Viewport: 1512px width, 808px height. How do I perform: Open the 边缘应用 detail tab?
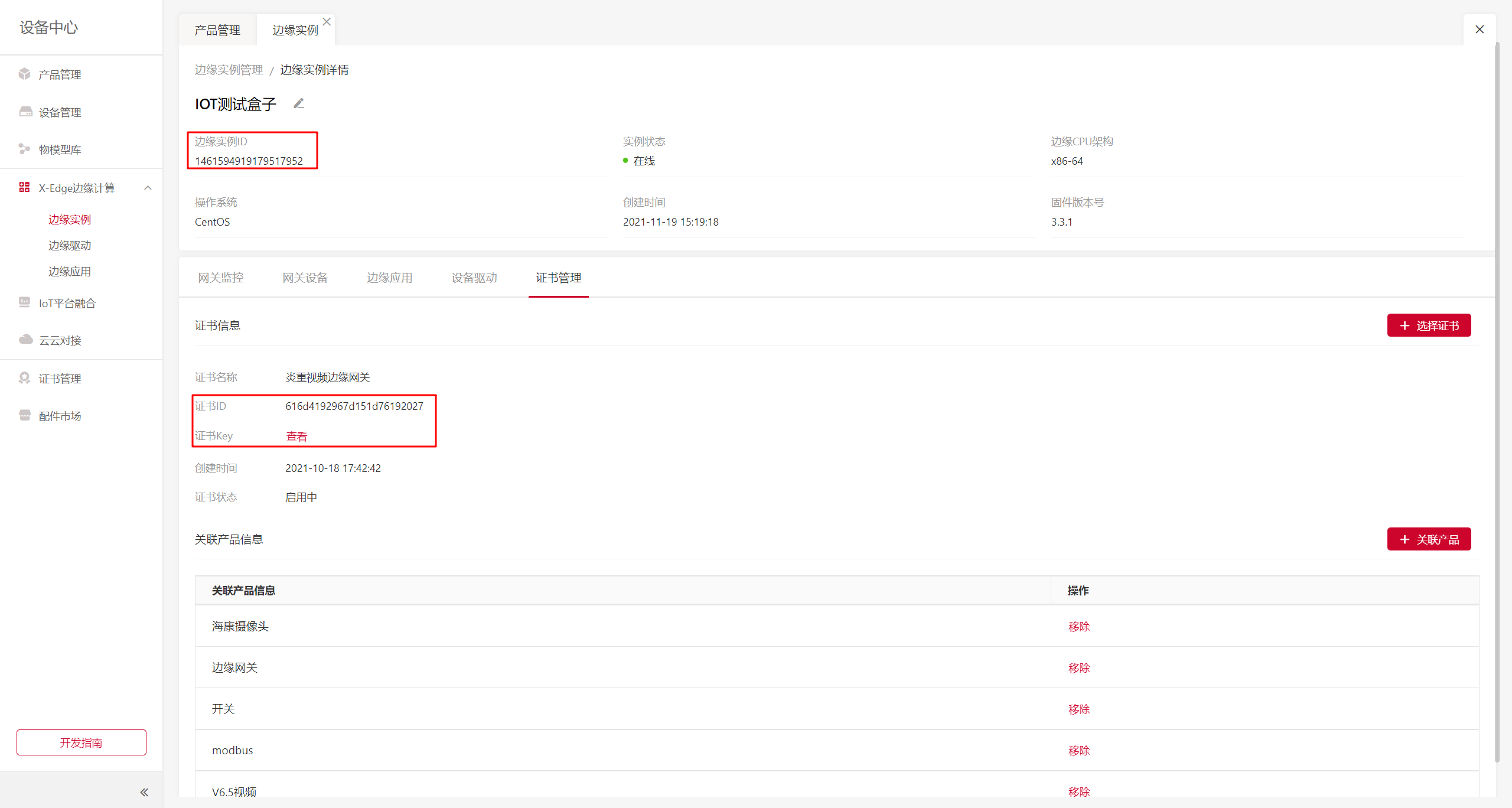pos(389,278)
